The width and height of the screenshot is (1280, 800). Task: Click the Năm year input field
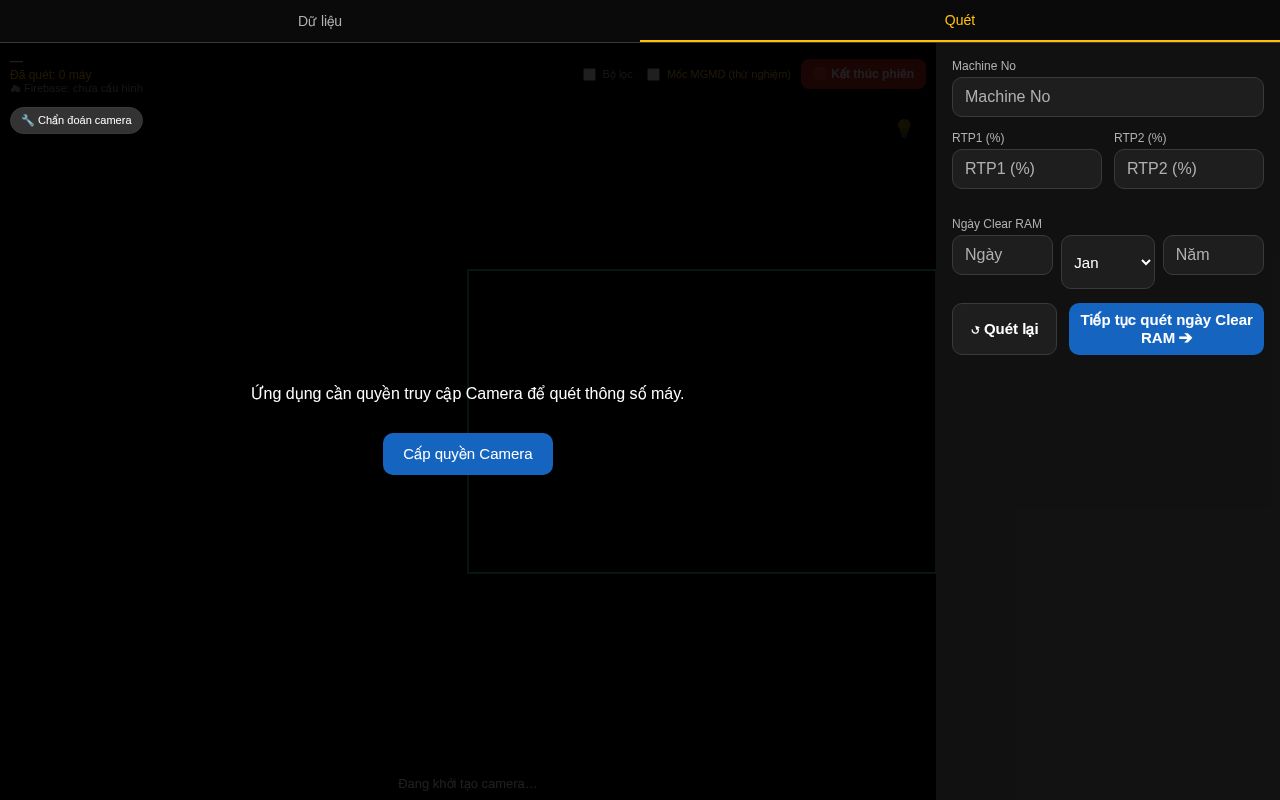1213,255
